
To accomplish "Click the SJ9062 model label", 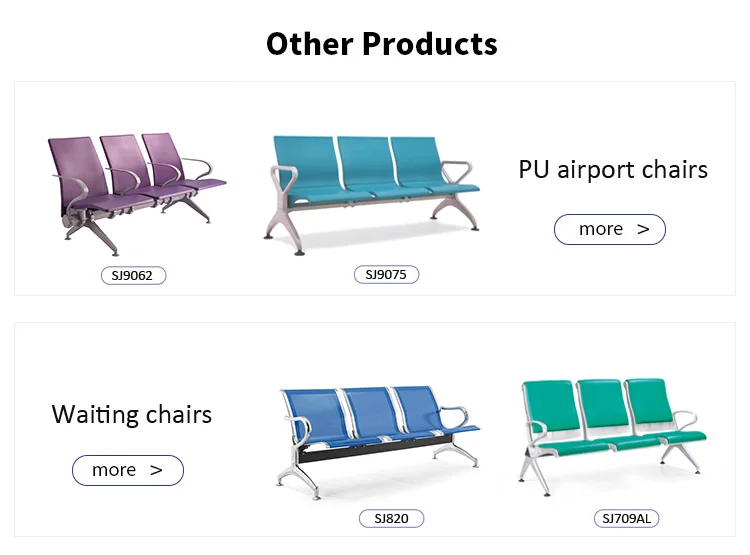I will click(x=133, y=275).
